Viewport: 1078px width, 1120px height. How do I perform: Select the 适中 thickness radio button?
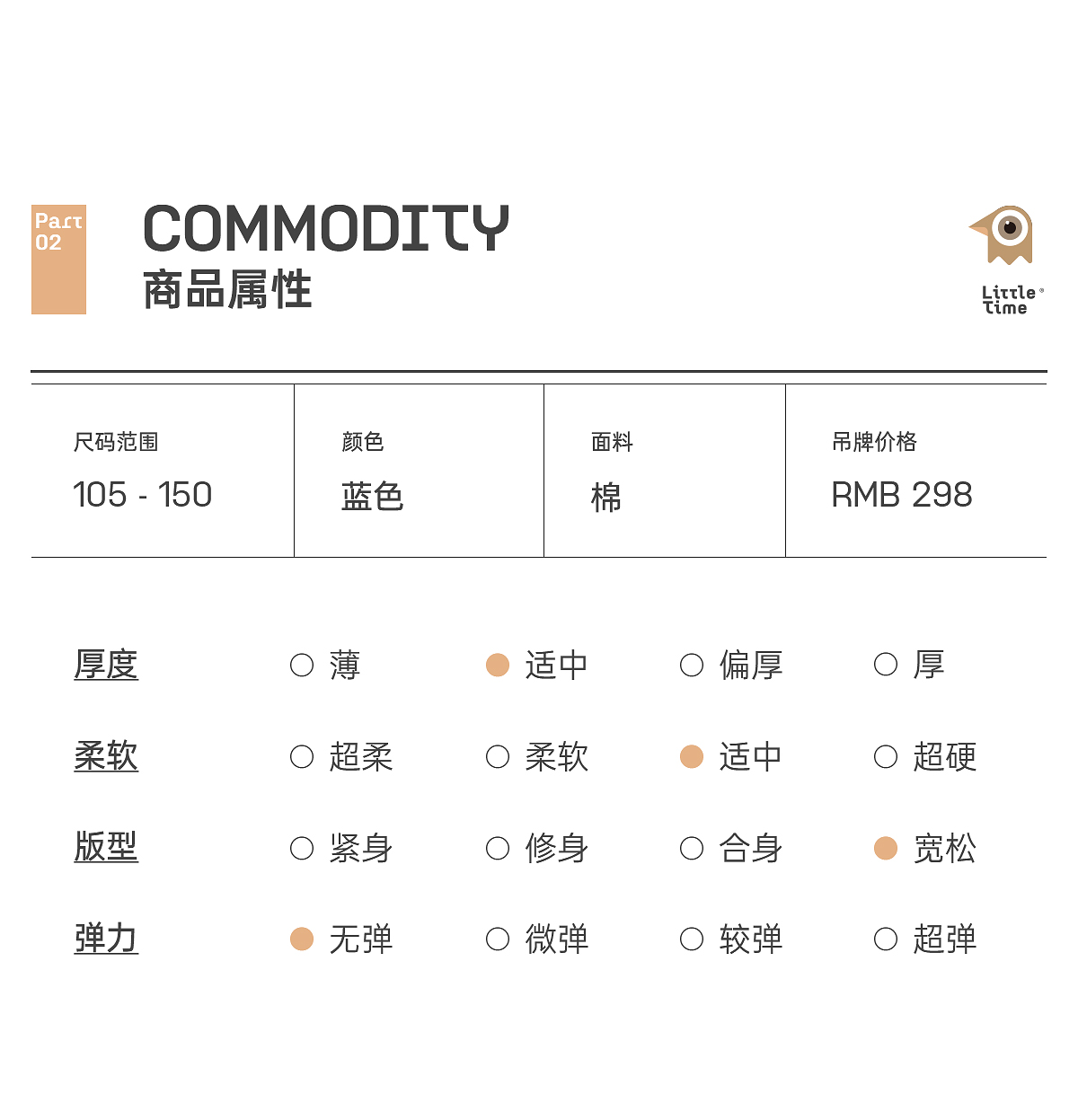point(498,666)
